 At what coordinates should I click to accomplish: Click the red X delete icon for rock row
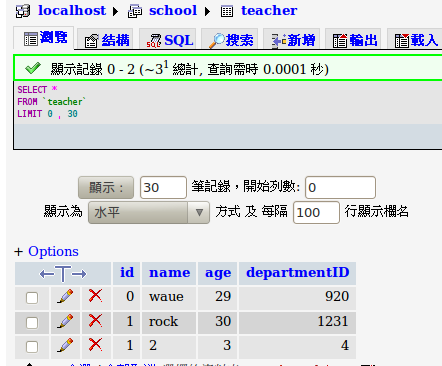coord(95,321)
